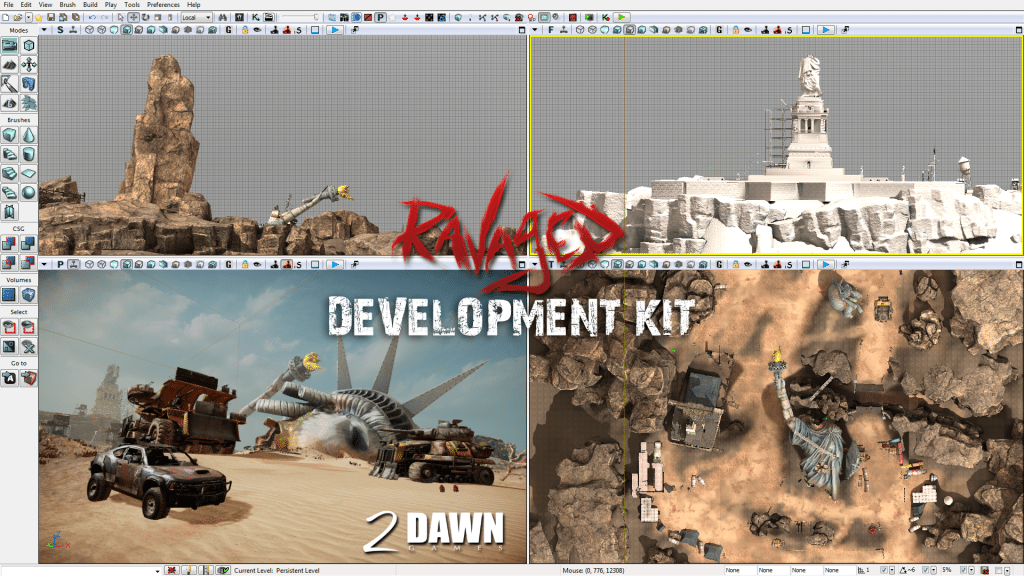The width and height of the screenshot is (1024, 576).
Task: Open Front viewport options dropdown arrow
Action: (535, 29)
